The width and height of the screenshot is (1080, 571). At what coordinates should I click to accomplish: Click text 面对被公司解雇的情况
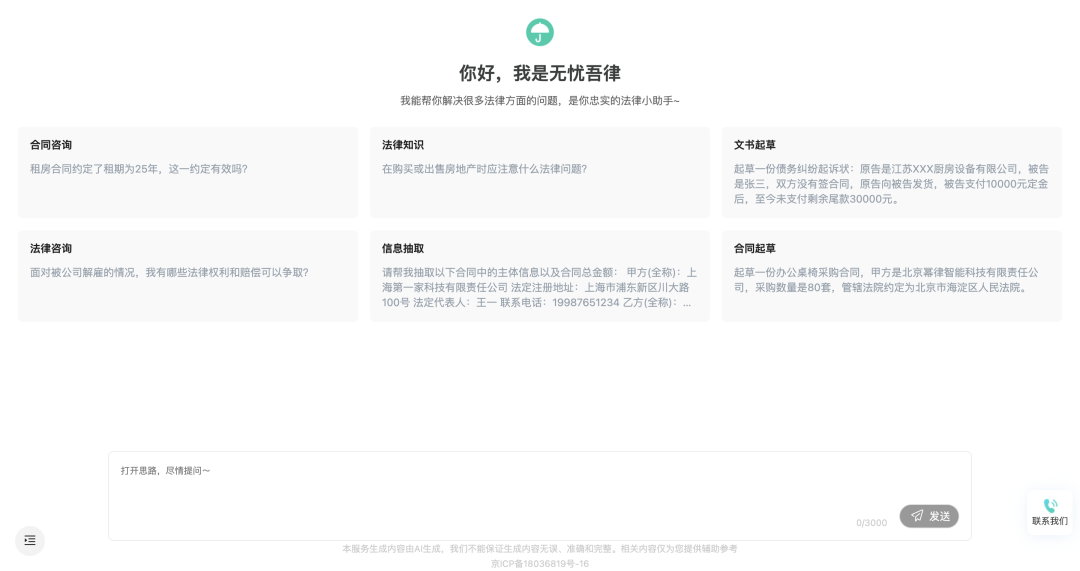click(x=82, y=272)
